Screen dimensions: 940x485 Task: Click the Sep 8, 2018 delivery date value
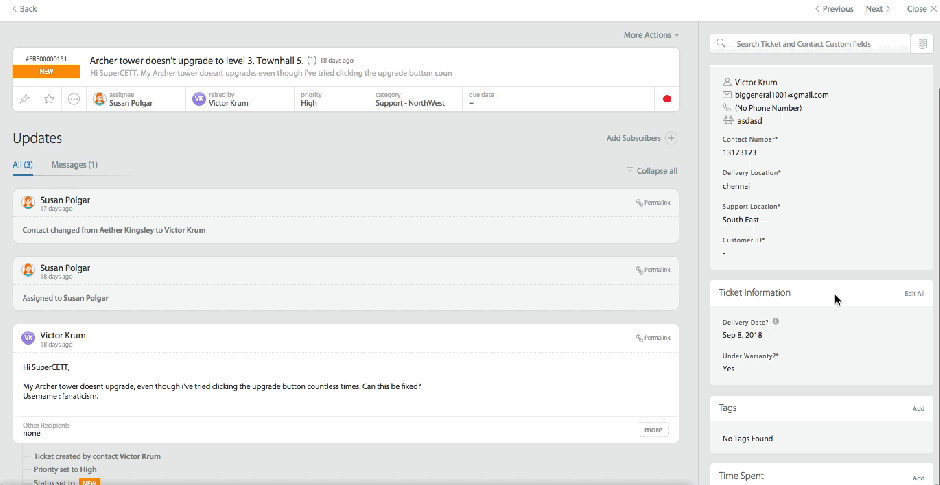click(x=742, y=335)
